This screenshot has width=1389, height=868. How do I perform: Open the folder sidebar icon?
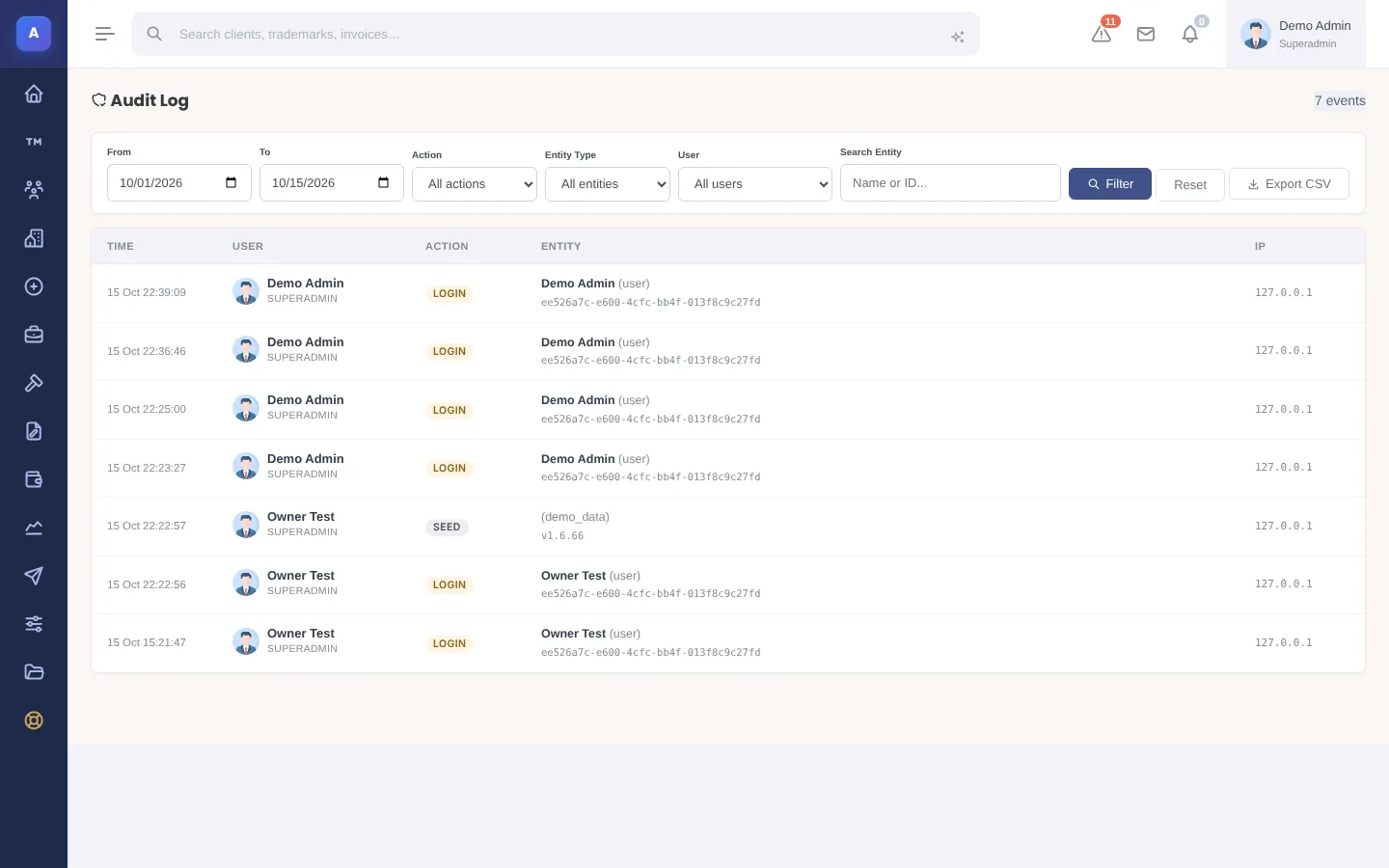[x=34, y=672]
